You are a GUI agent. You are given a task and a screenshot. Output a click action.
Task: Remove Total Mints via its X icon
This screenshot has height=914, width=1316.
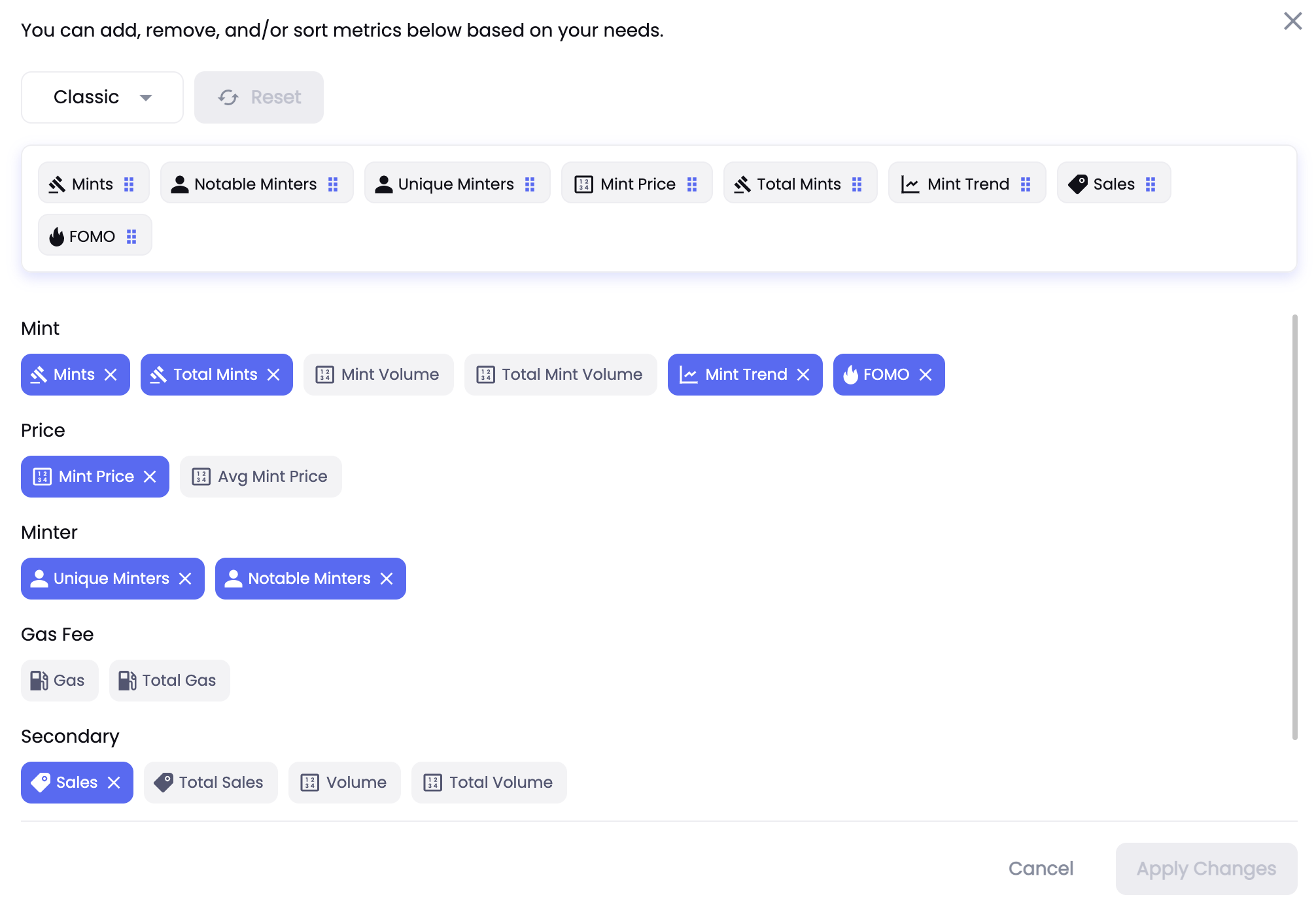(x=273, y=375)
